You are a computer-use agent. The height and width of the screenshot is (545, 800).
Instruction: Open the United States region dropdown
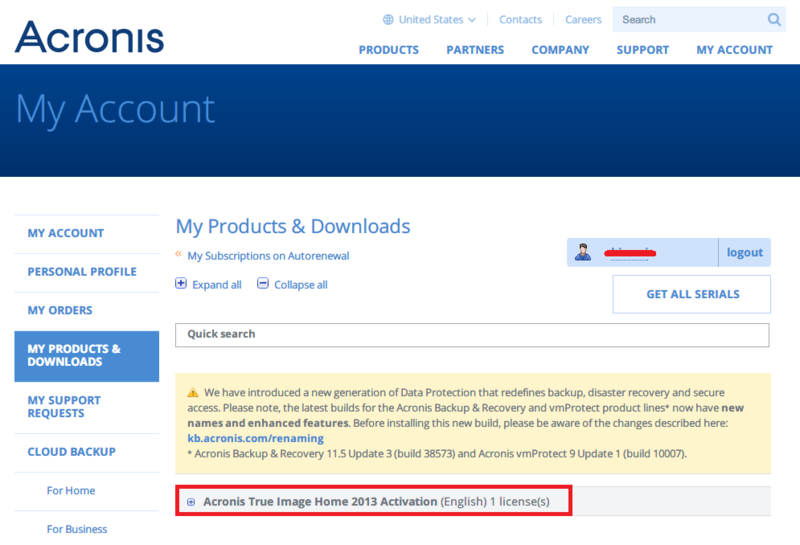(x=429, y=19)
